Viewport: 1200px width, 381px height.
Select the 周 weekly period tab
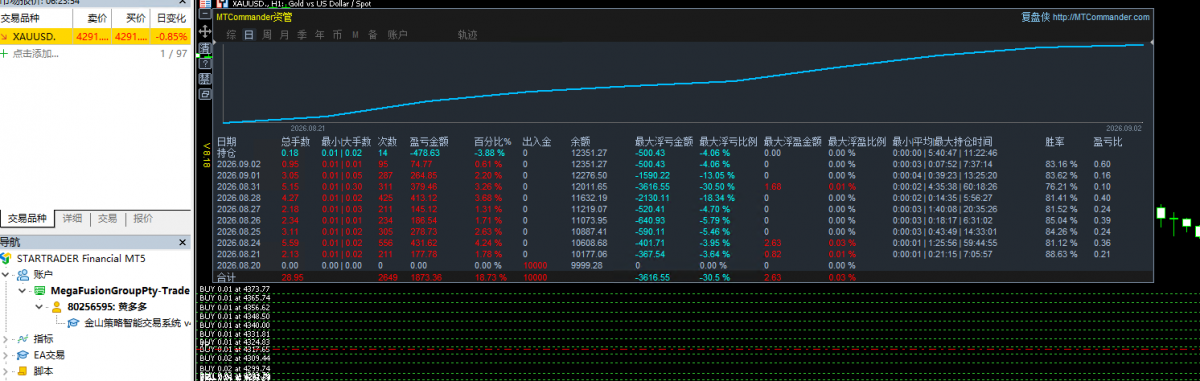267,35
